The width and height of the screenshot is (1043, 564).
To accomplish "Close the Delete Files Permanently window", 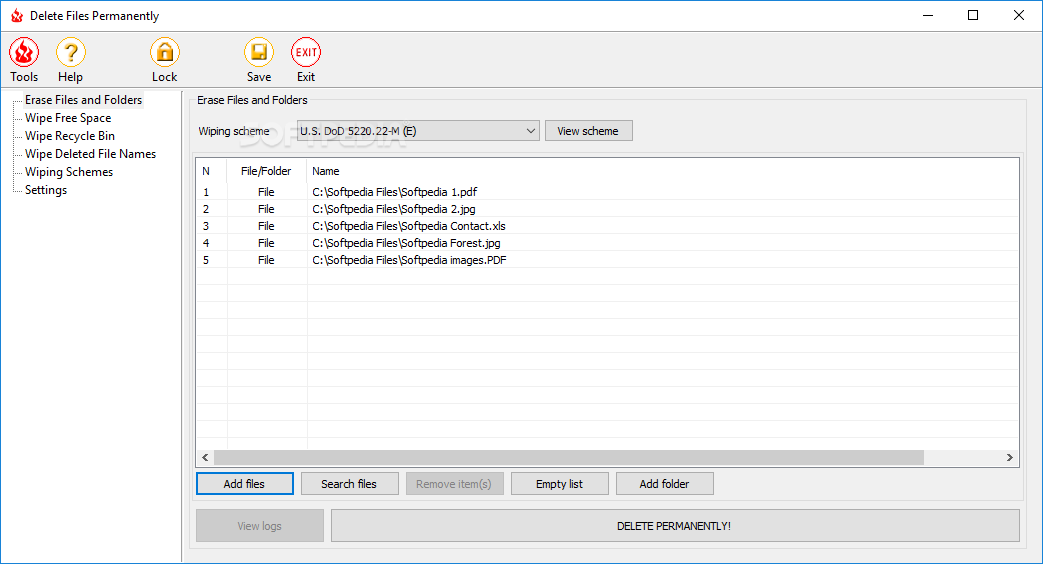I will click(1018, 15).
